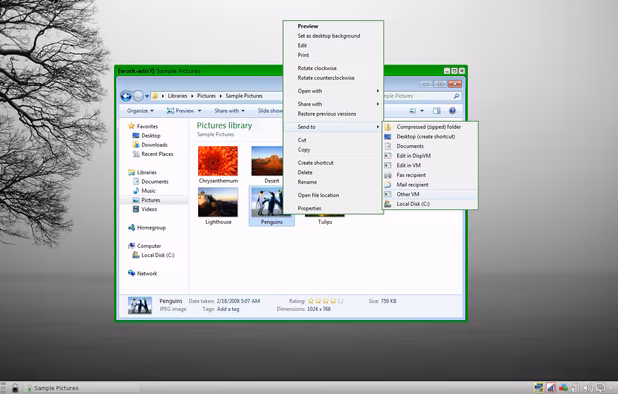Select the Penguins picture thumbnail
Viewport: 618px width, 394px height.
267,203
